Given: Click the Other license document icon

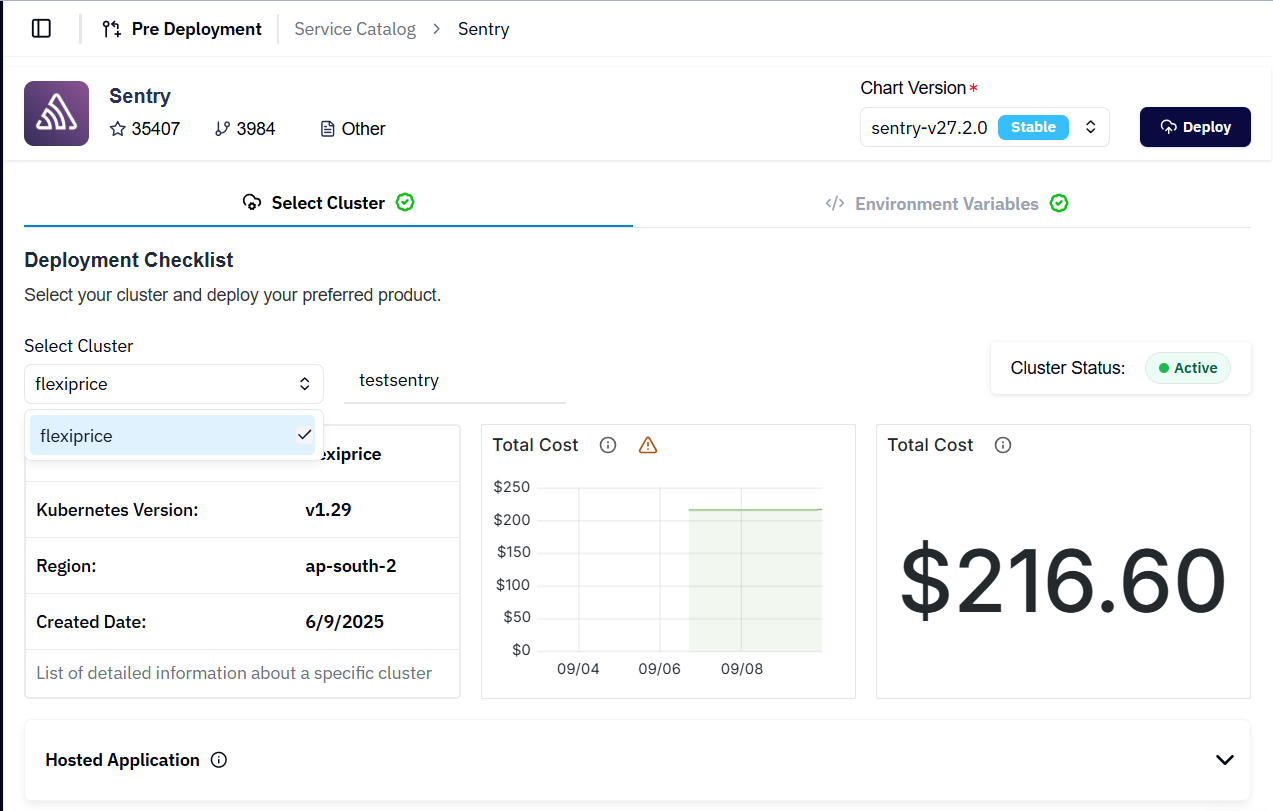Looking at the screenshot, I should click(x=327, y=129).
